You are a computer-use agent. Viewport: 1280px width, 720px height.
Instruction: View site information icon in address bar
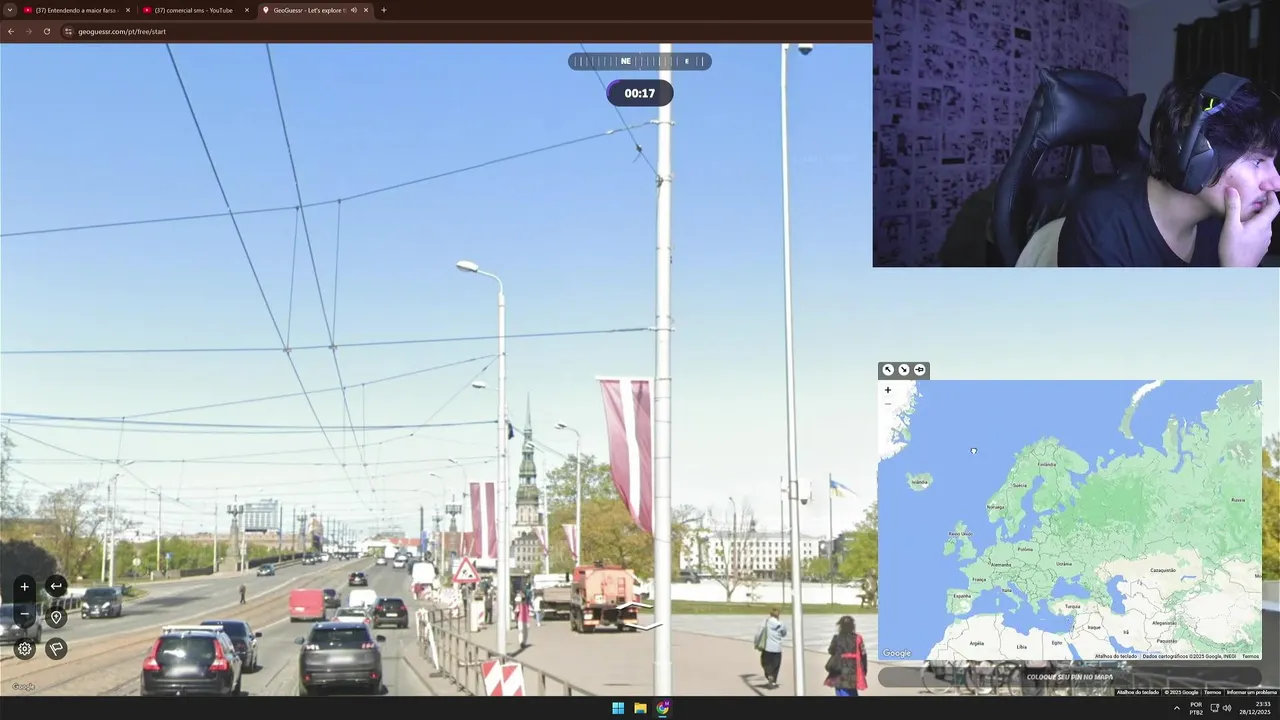coord(68,31)
